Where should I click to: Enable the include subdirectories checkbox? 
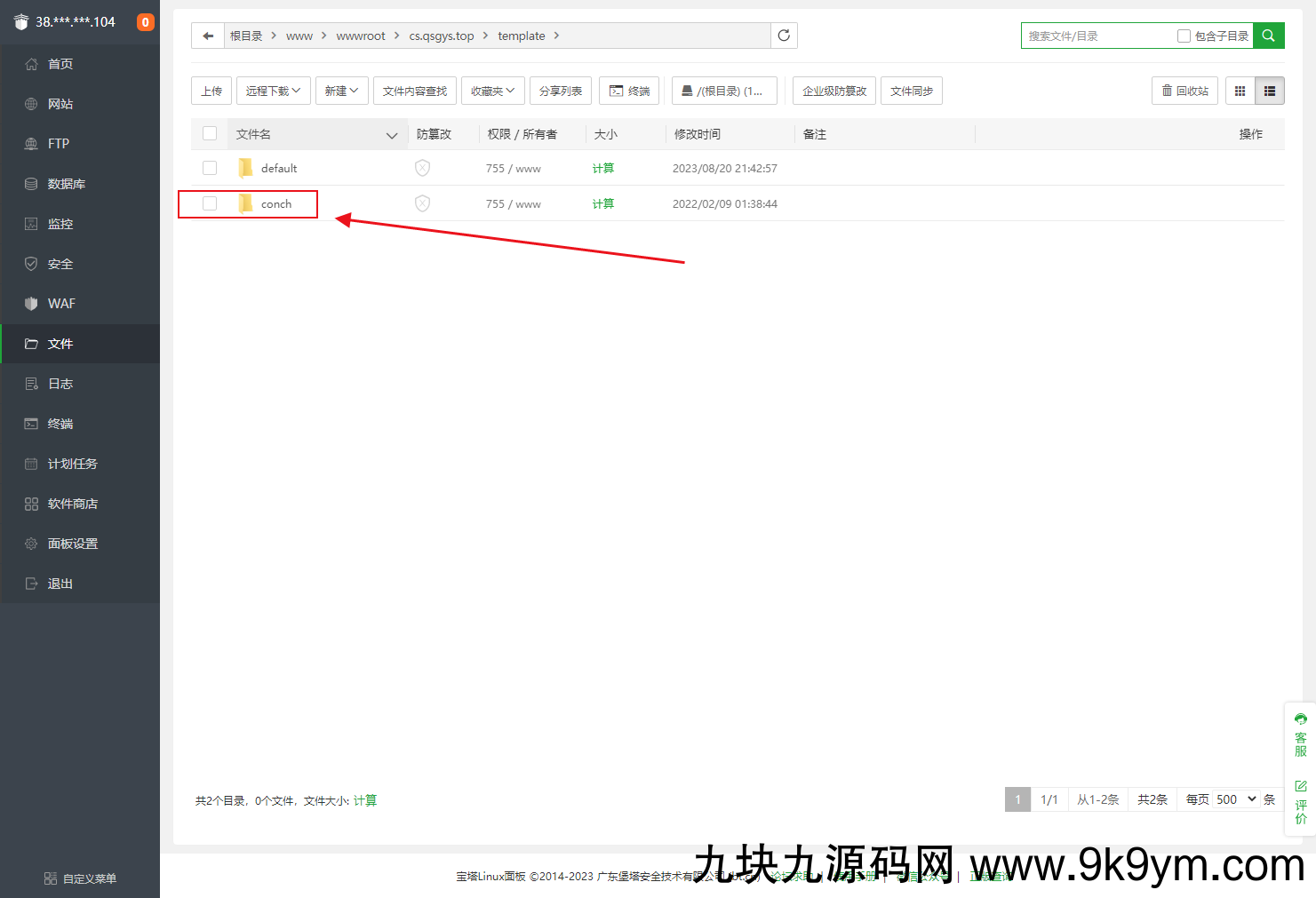(1184, 36)
